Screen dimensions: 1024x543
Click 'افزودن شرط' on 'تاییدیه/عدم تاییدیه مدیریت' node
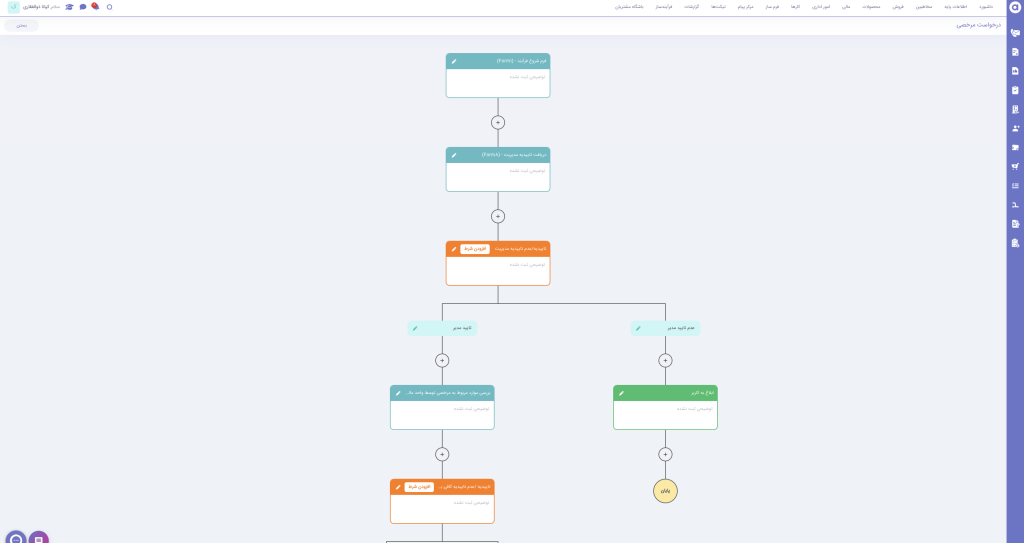pyautogui.click(x=475, y=249)
